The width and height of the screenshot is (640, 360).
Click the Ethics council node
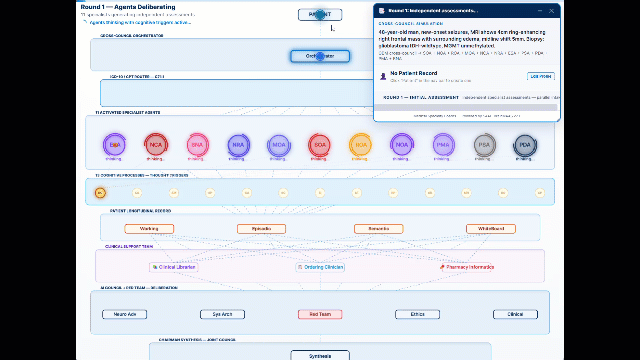click(418, 314)
